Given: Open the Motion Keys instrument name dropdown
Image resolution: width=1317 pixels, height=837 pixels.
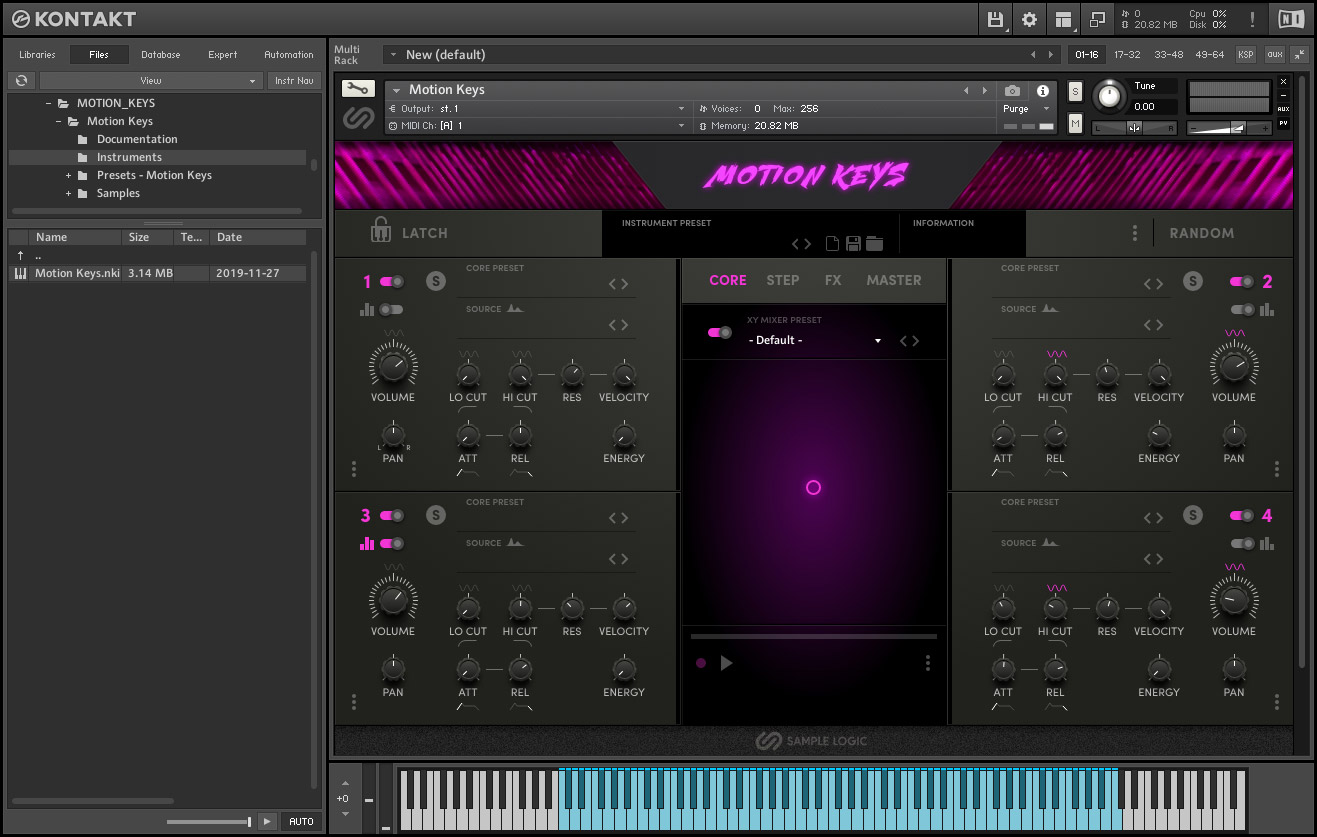Looking at the screenshot, I should pyautogui.click(x=677, y=90).
